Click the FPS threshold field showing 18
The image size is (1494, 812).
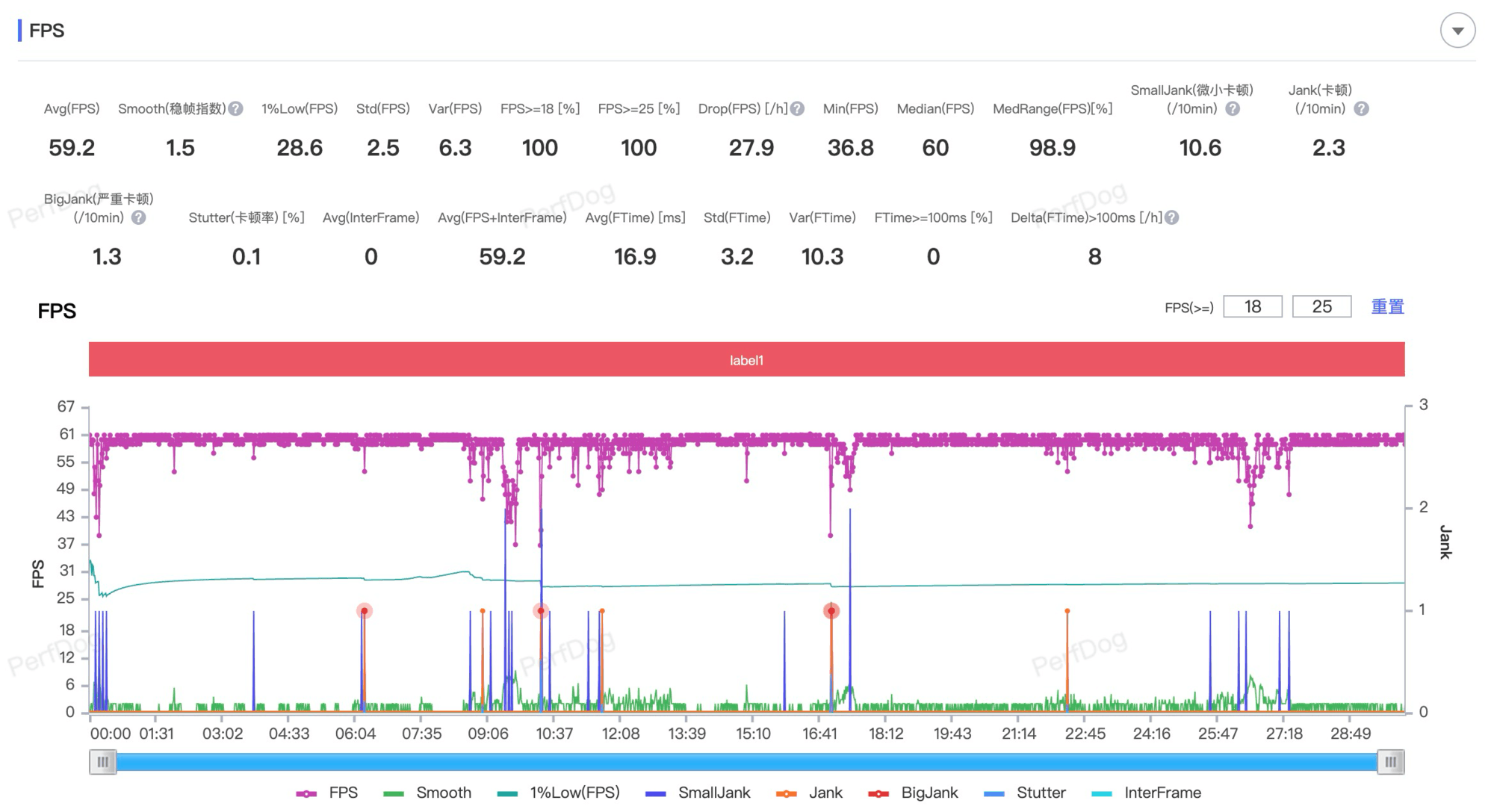[x=1253, y=307]
